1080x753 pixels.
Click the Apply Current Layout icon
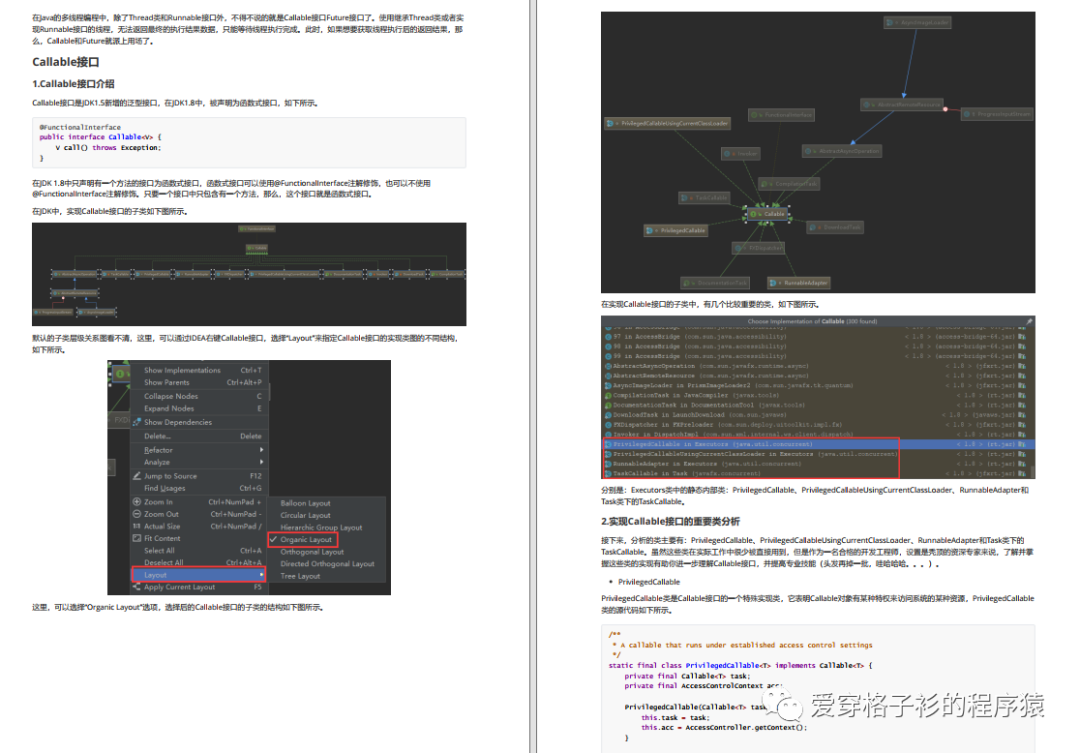click(136, 586)
